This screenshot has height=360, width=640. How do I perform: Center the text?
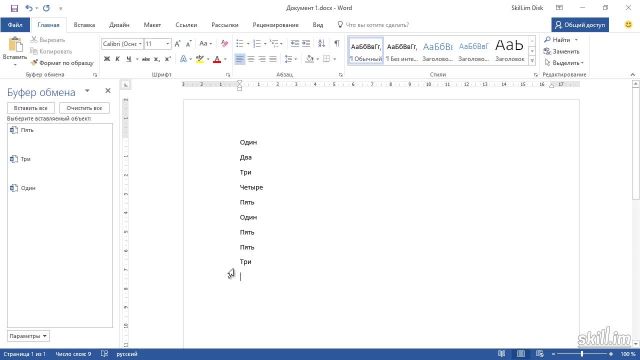point(251,59)
